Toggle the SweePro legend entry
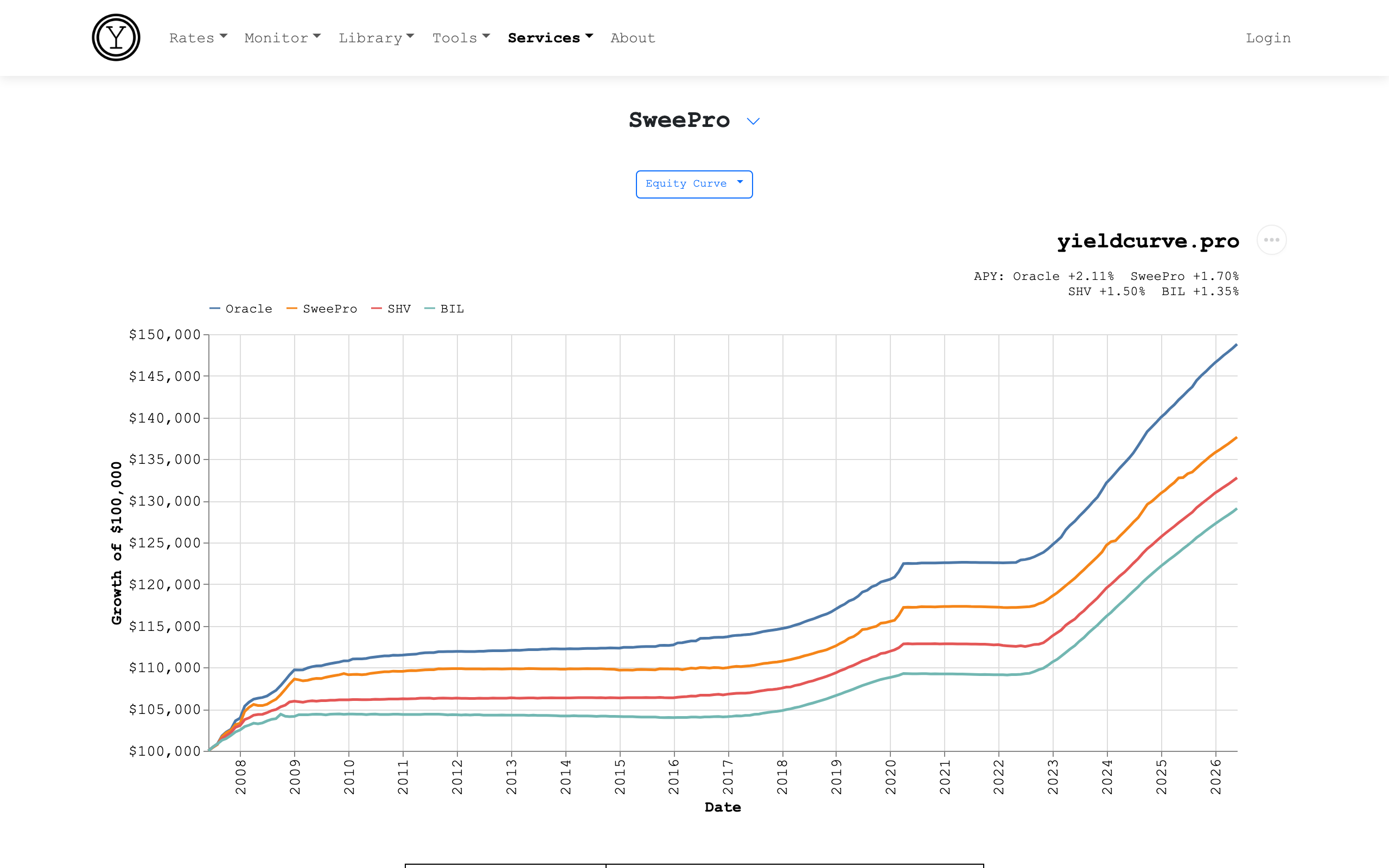 coord(322,309)
